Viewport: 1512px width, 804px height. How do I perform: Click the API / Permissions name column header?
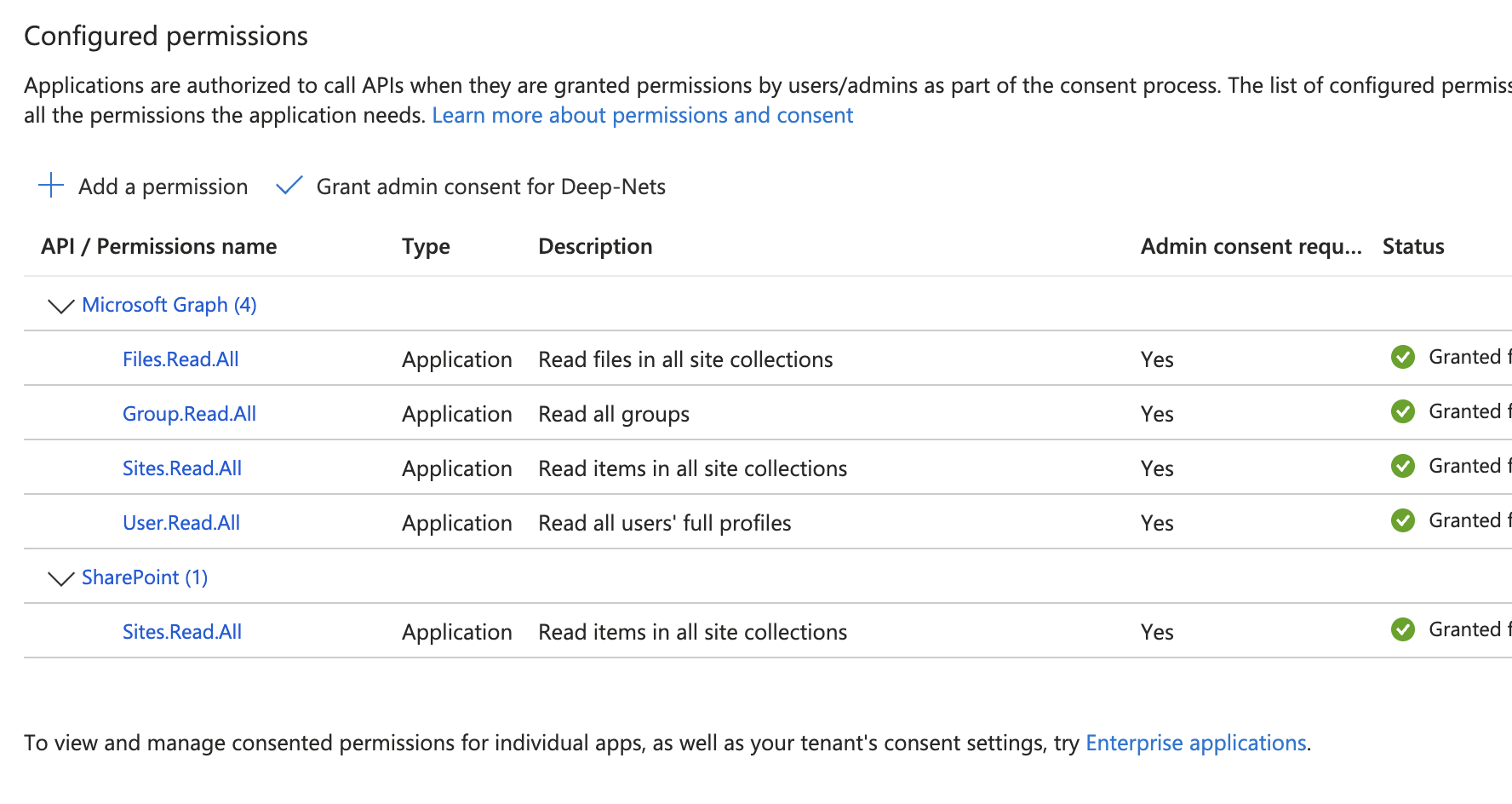click(x=159, y=246)
